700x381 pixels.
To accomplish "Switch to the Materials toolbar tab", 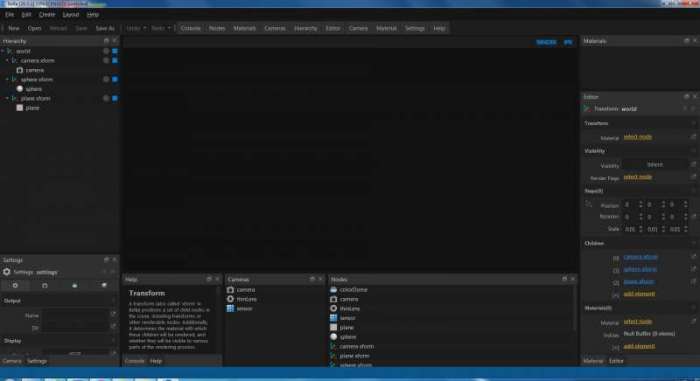I will 245,28.
